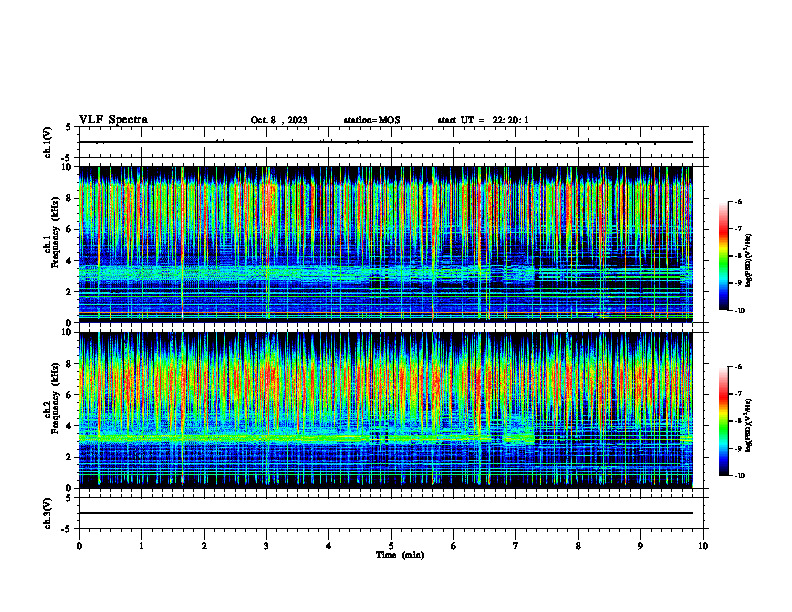
Task: Click the 'start UT = 22:20: 1' text
Action: coord(483,120)
